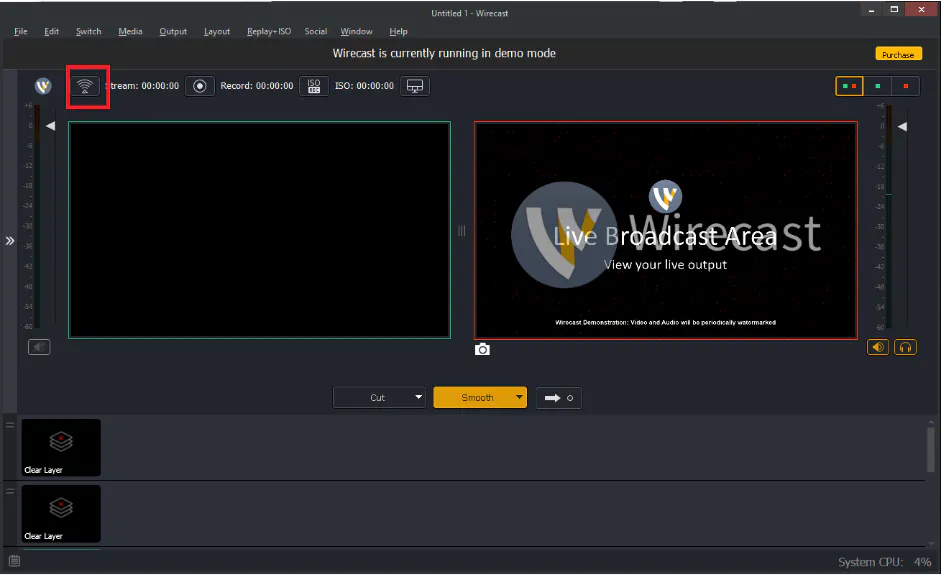Show both preview and live layout
The height and width of the screenshot is (575, 941).
[x=849, y=86]
